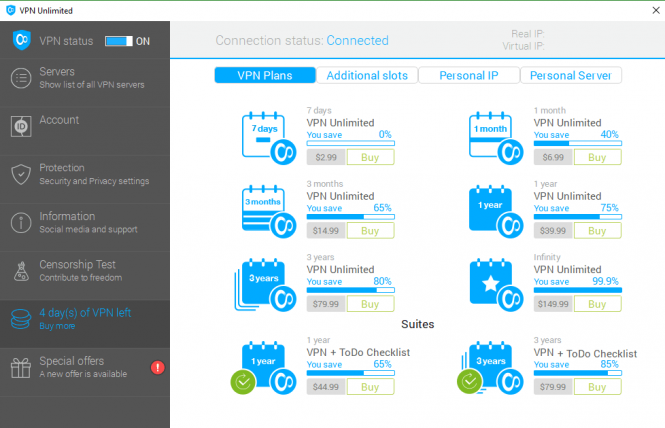Select the Infinity star calendar icon
This screenshot has width=665, height=428.
pyautogui.click(x=496, y=285)
